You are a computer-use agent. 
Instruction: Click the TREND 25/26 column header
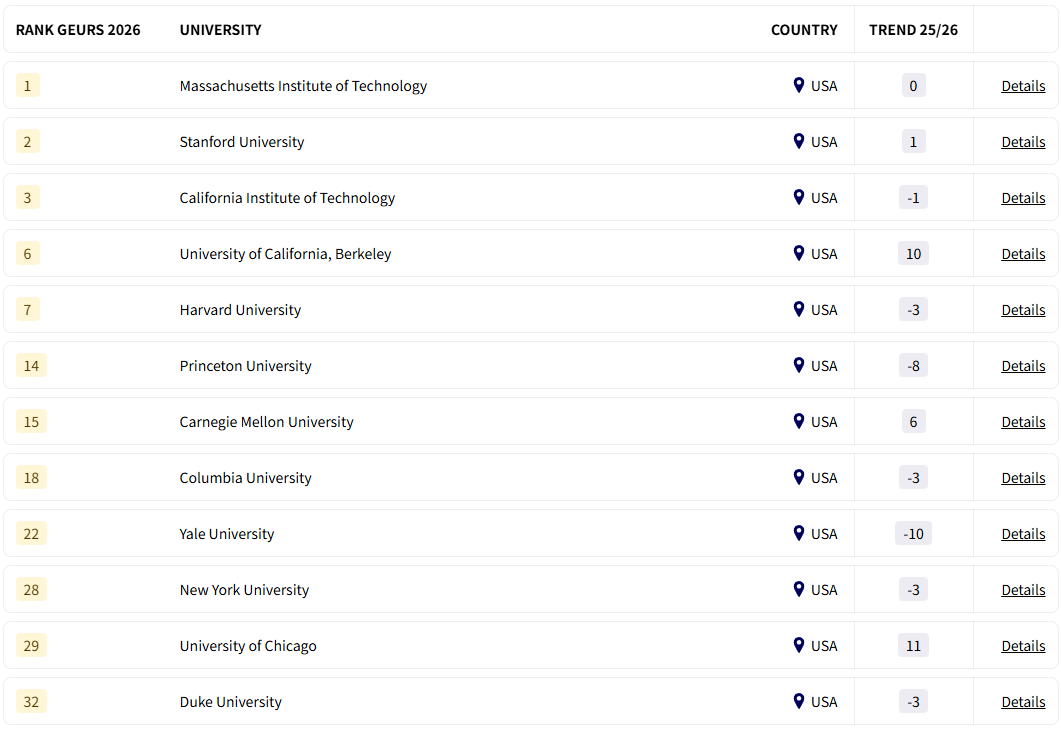pyautogui.click(x=911, y=30)
